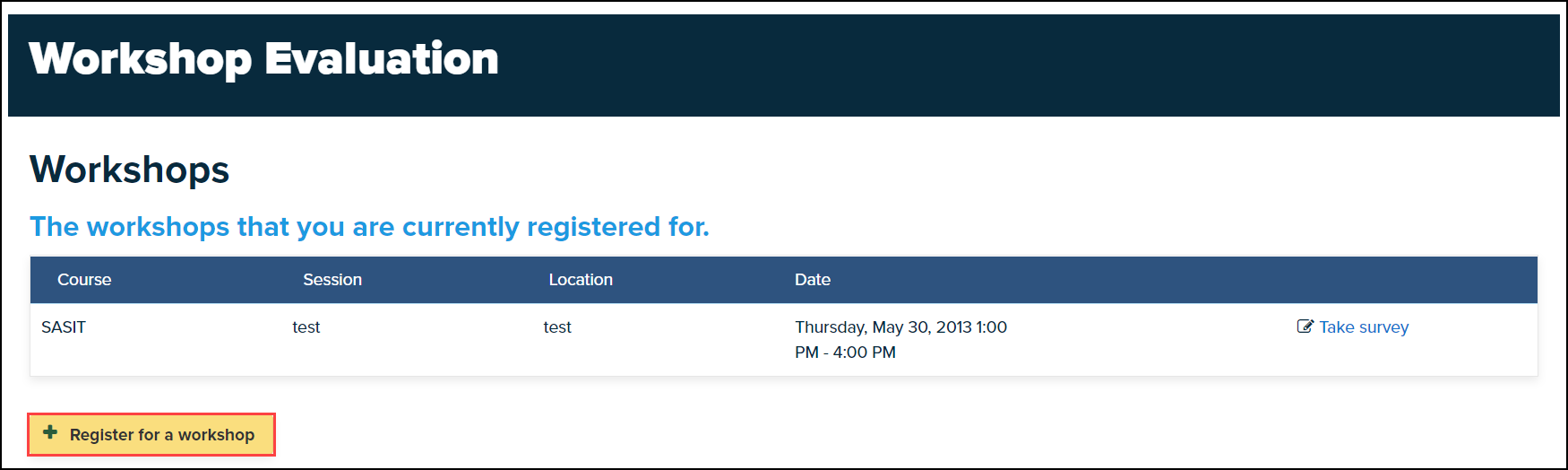The height and width of the screenshot is (470, 1568).
Task: Click the 'PM - 4:00 PM' time line
Action: [x=845, y=352]
